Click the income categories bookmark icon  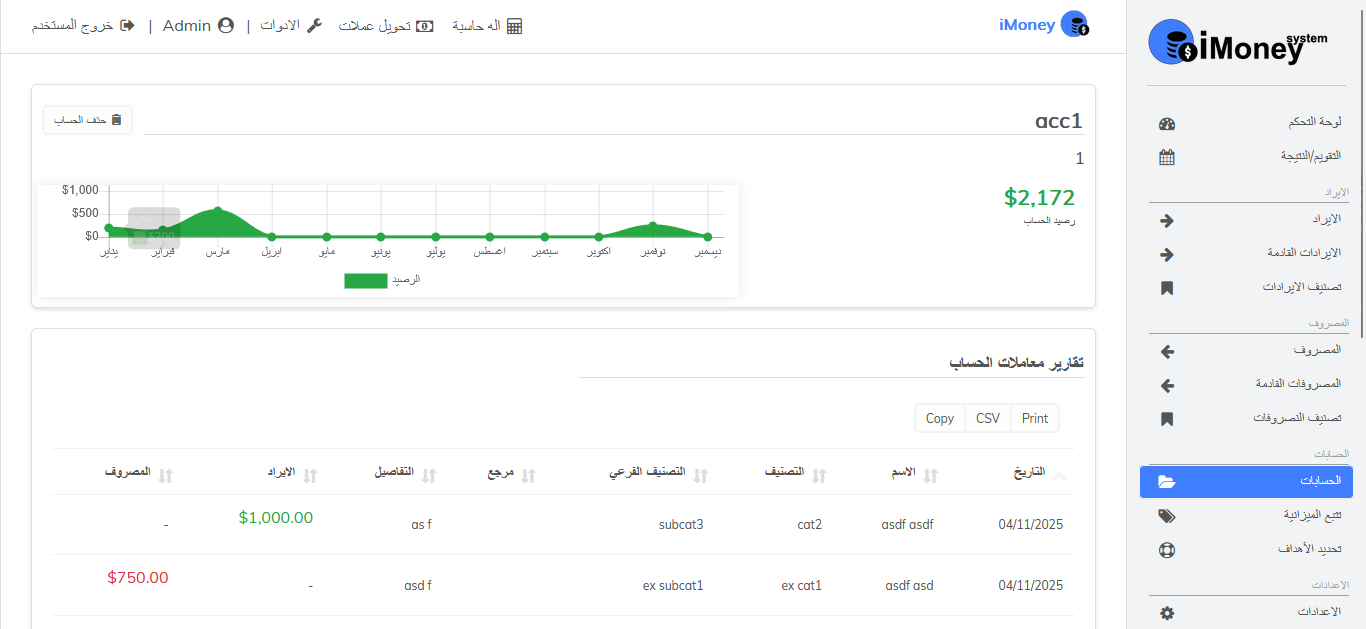click(1166, 288)
